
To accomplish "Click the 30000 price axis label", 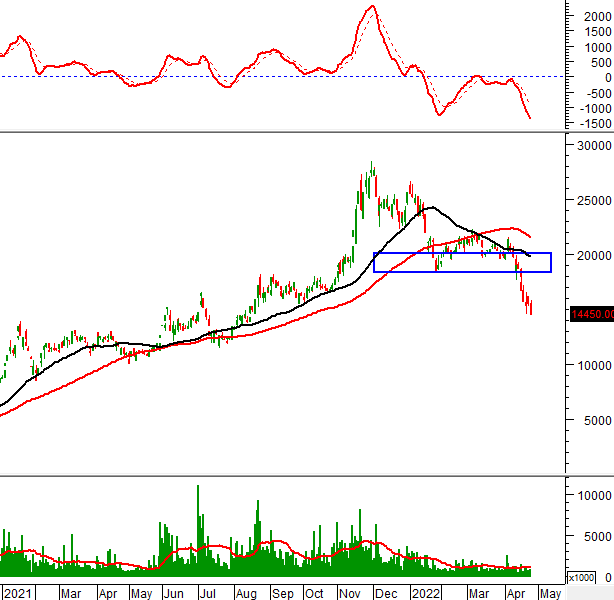I will 587,145.
